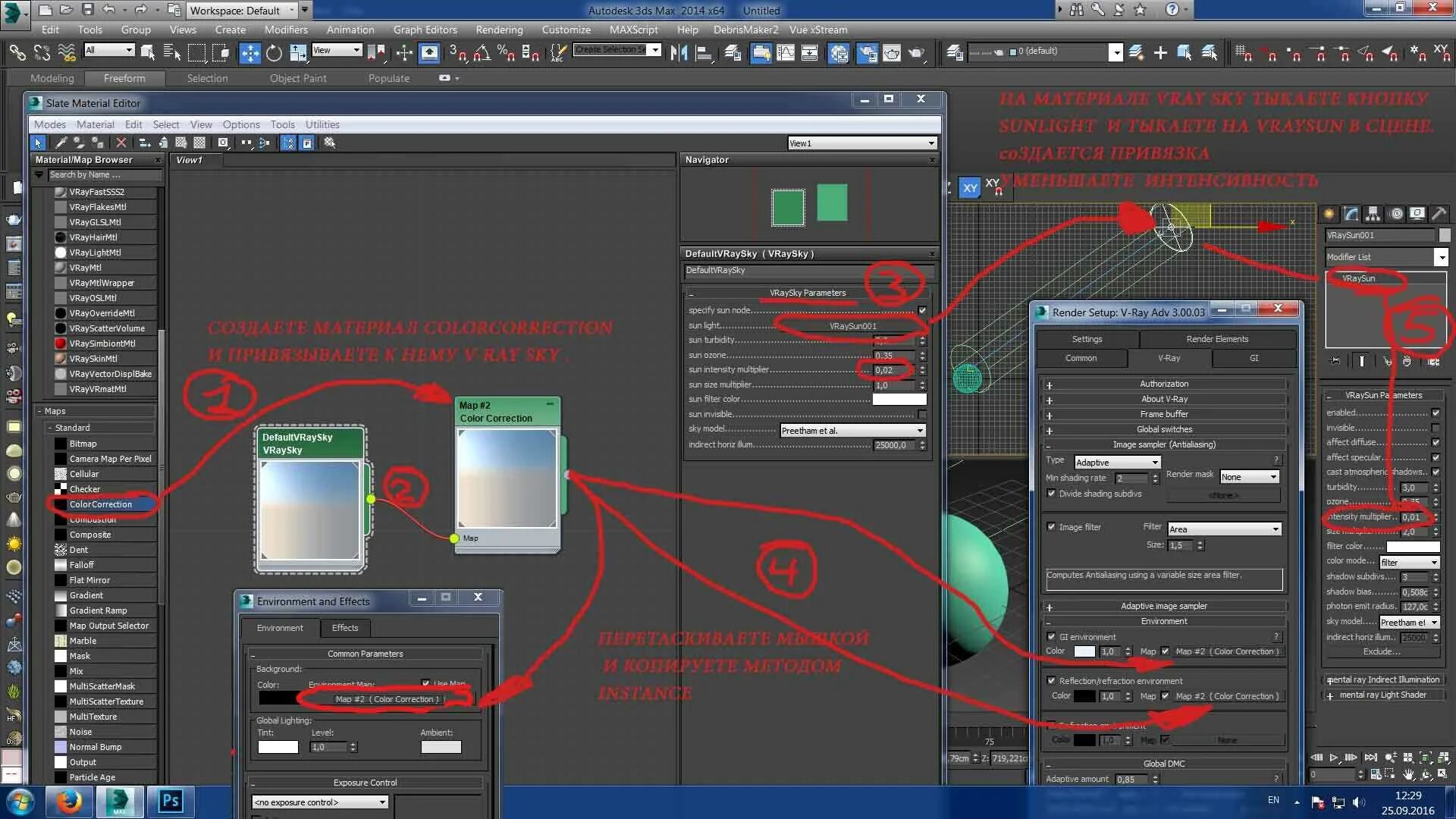Click the Mirror tool icon
1456x819 pixels.
pos(679,52)
